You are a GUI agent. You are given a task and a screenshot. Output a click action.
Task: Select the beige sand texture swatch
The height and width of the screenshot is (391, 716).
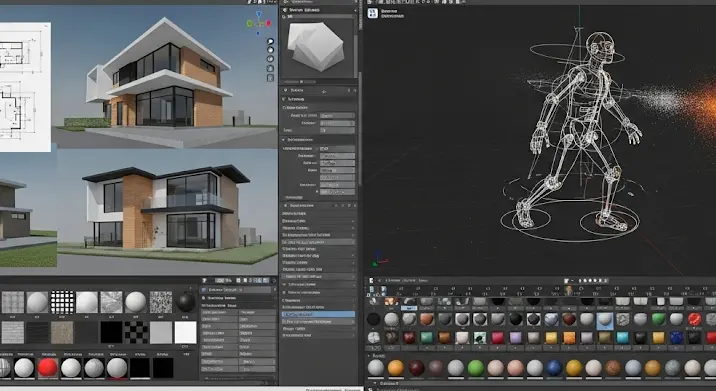click(62, 332)
